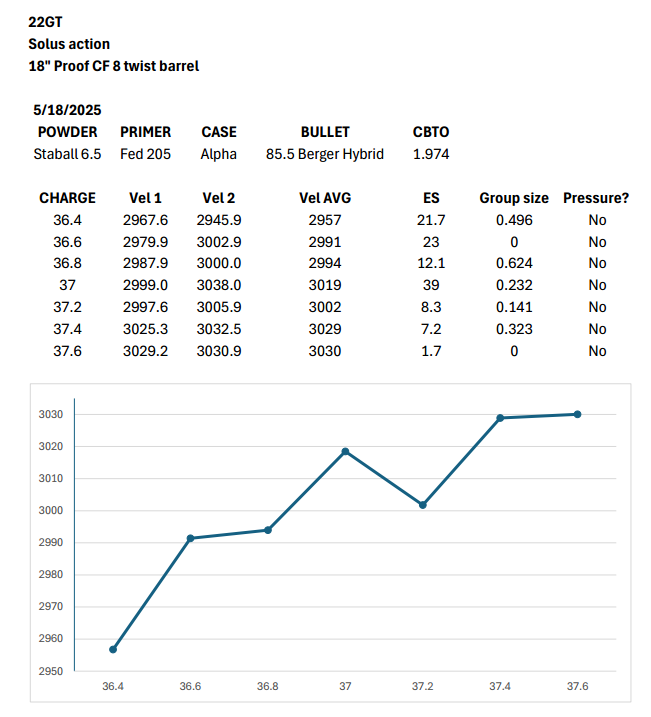651x717 pixels.
Task: Select the date cell 5/18/2025
Action: tap(67, 110)
